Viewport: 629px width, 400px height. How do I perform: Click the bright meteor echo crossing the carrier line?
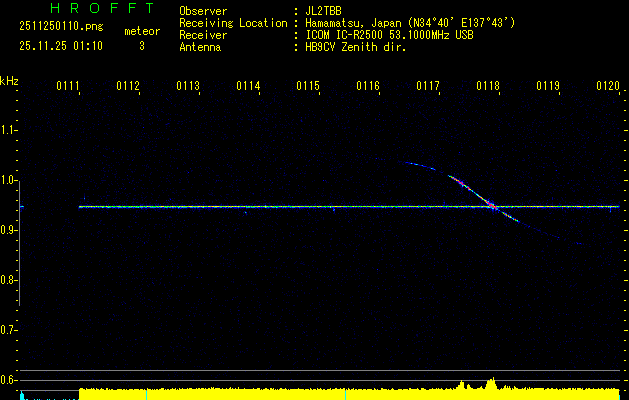click(491, 206)
